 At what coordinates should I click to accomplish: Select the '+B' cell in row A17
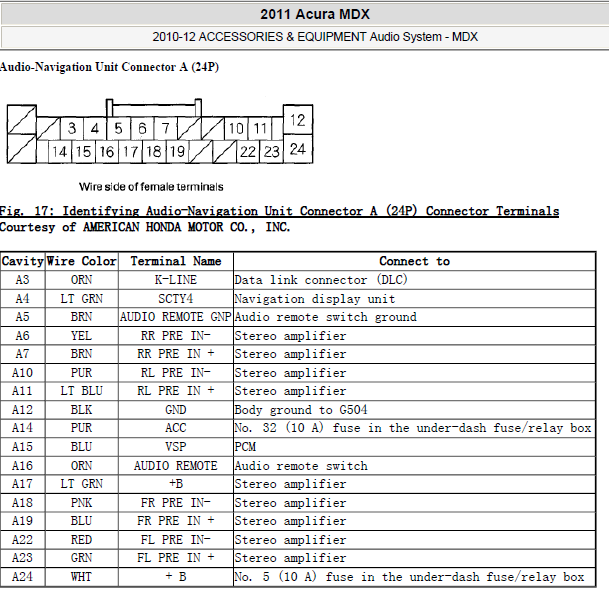176,484
